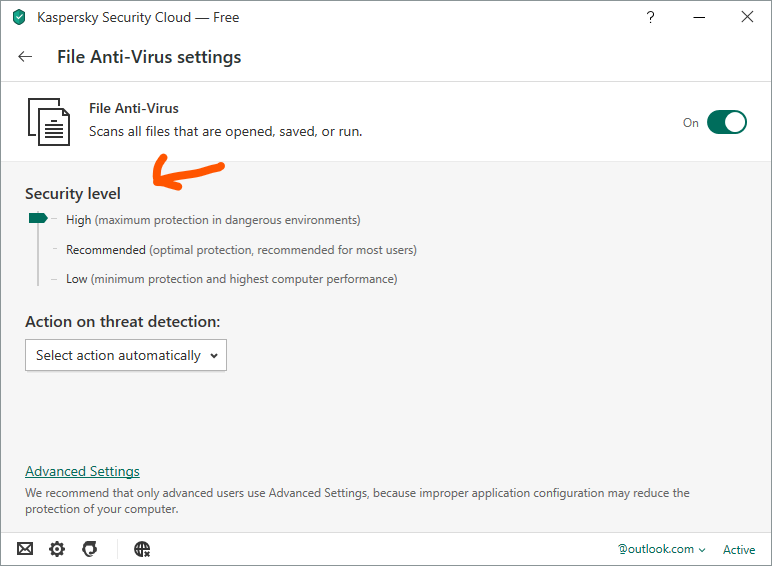Click the Kaspersky shield logo
The image size is (772, 566).
[19, 17]
